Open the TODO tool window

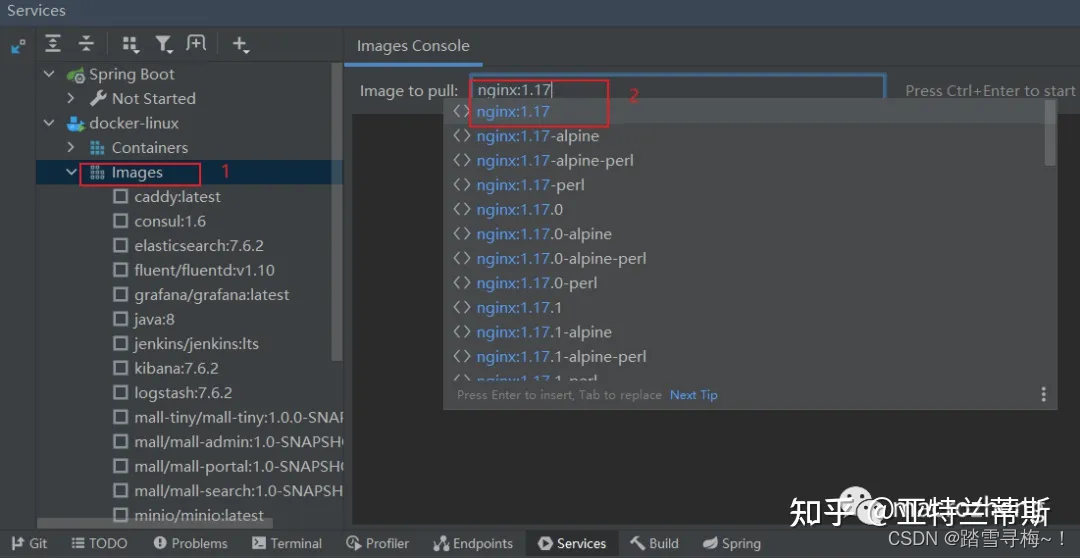tap(100, 543)
